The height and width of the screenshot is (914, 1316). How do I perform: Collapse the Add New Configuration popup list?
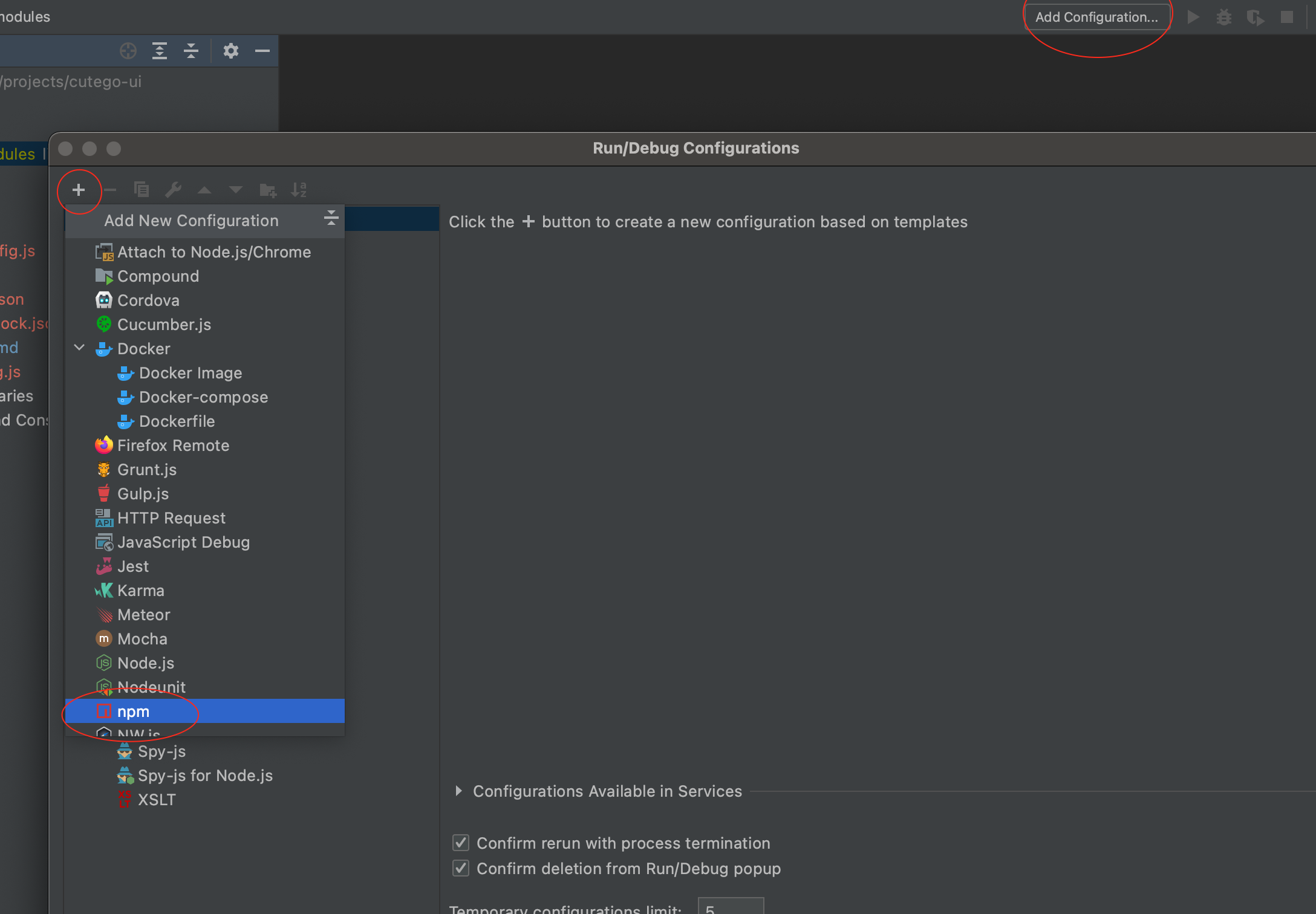tap(331, 218)
